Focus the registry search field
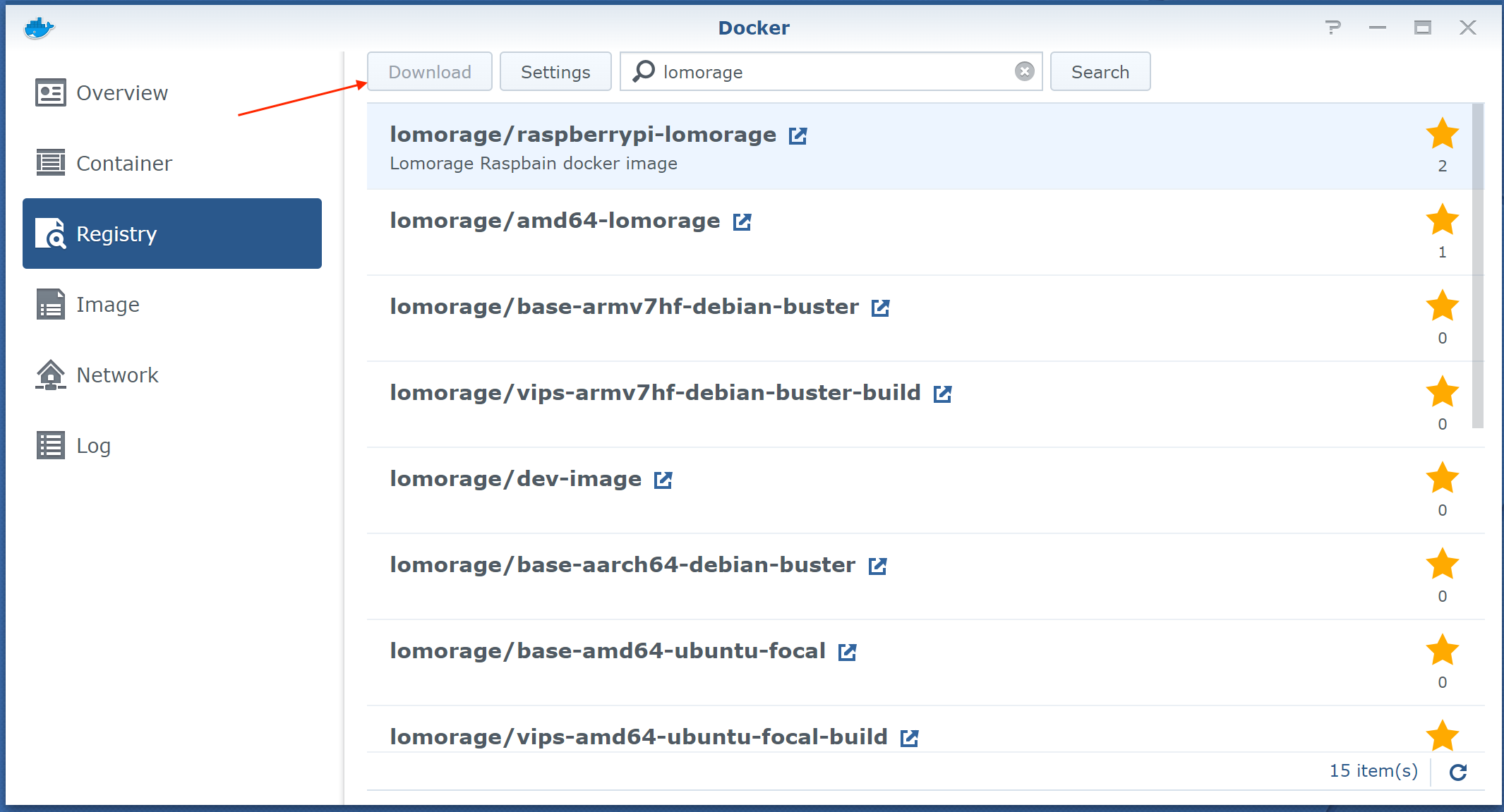 (831, 71)
